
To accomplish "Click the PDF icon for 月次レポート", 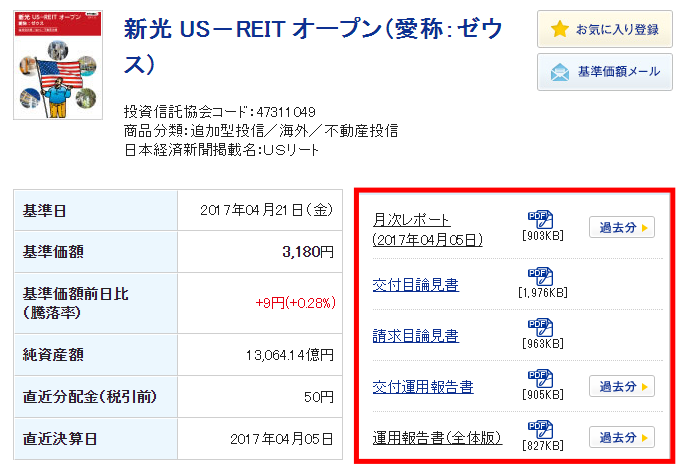I will pos(540,219).
